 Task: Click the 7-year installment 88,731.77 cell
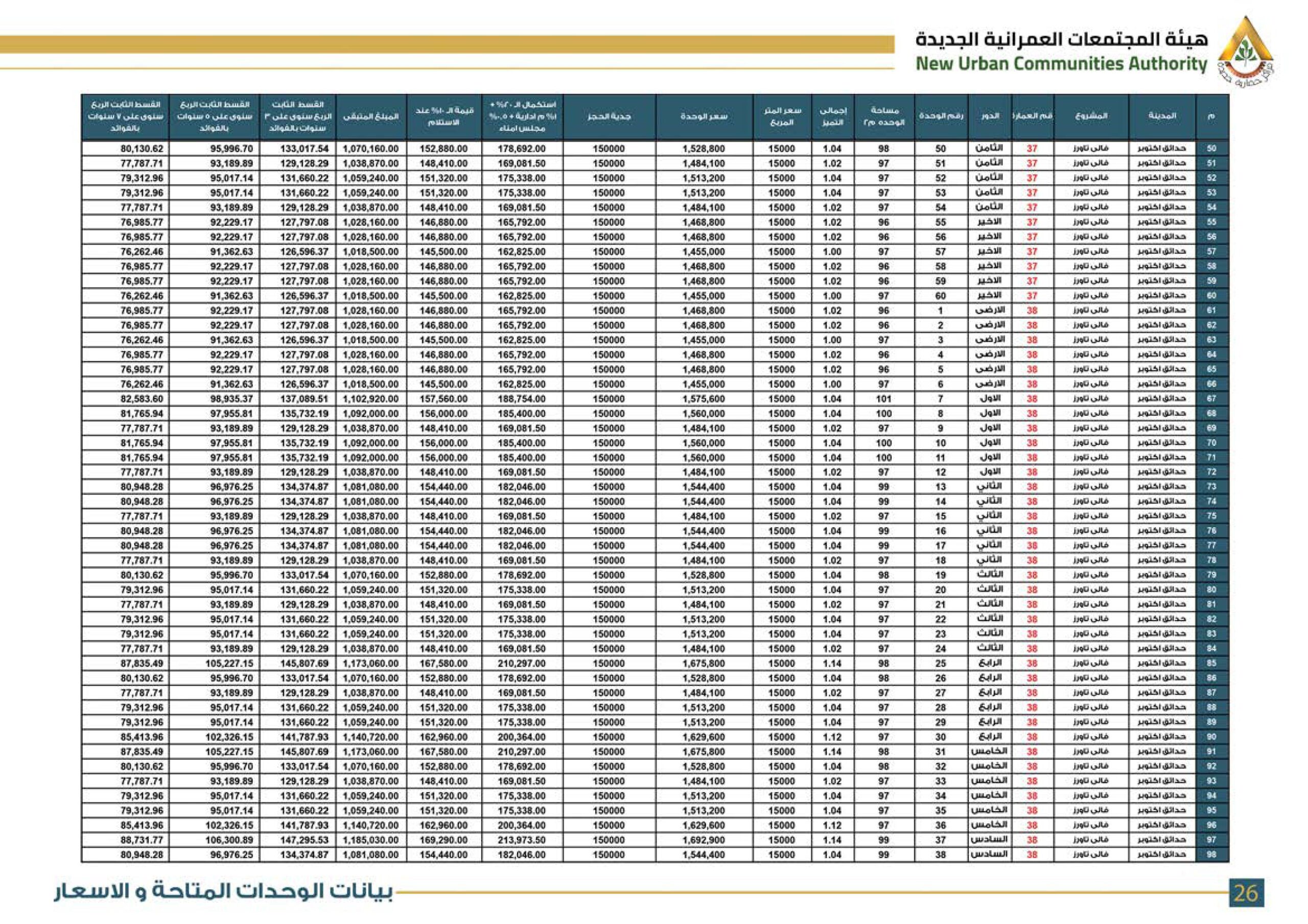(142, 840)
